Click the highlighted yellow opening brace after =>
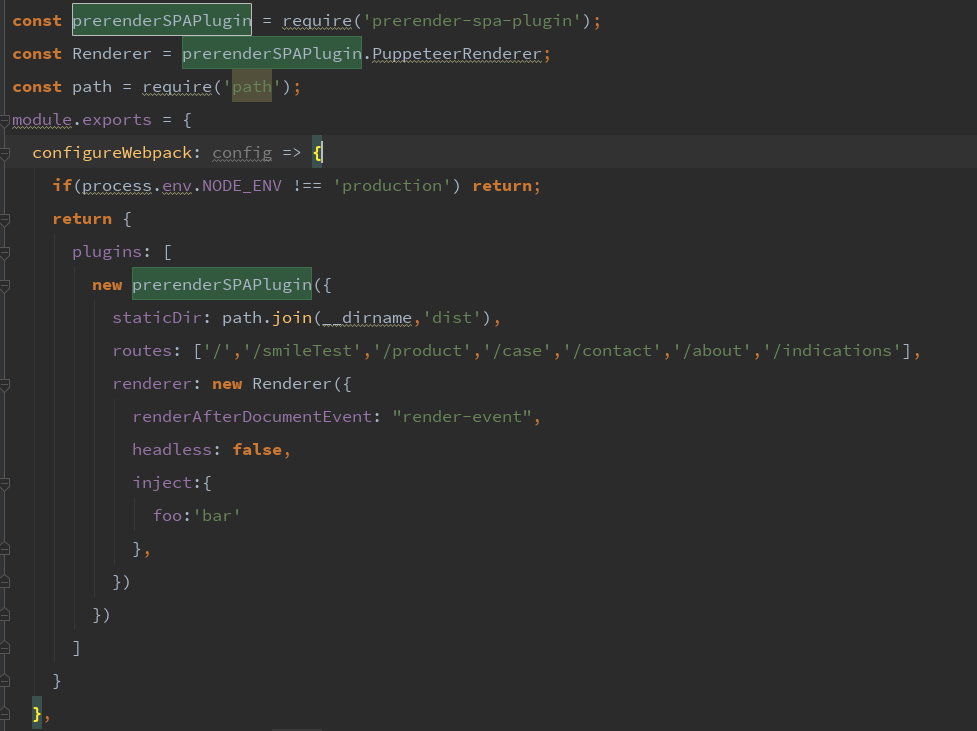The image size is (977, 731). 317,153
